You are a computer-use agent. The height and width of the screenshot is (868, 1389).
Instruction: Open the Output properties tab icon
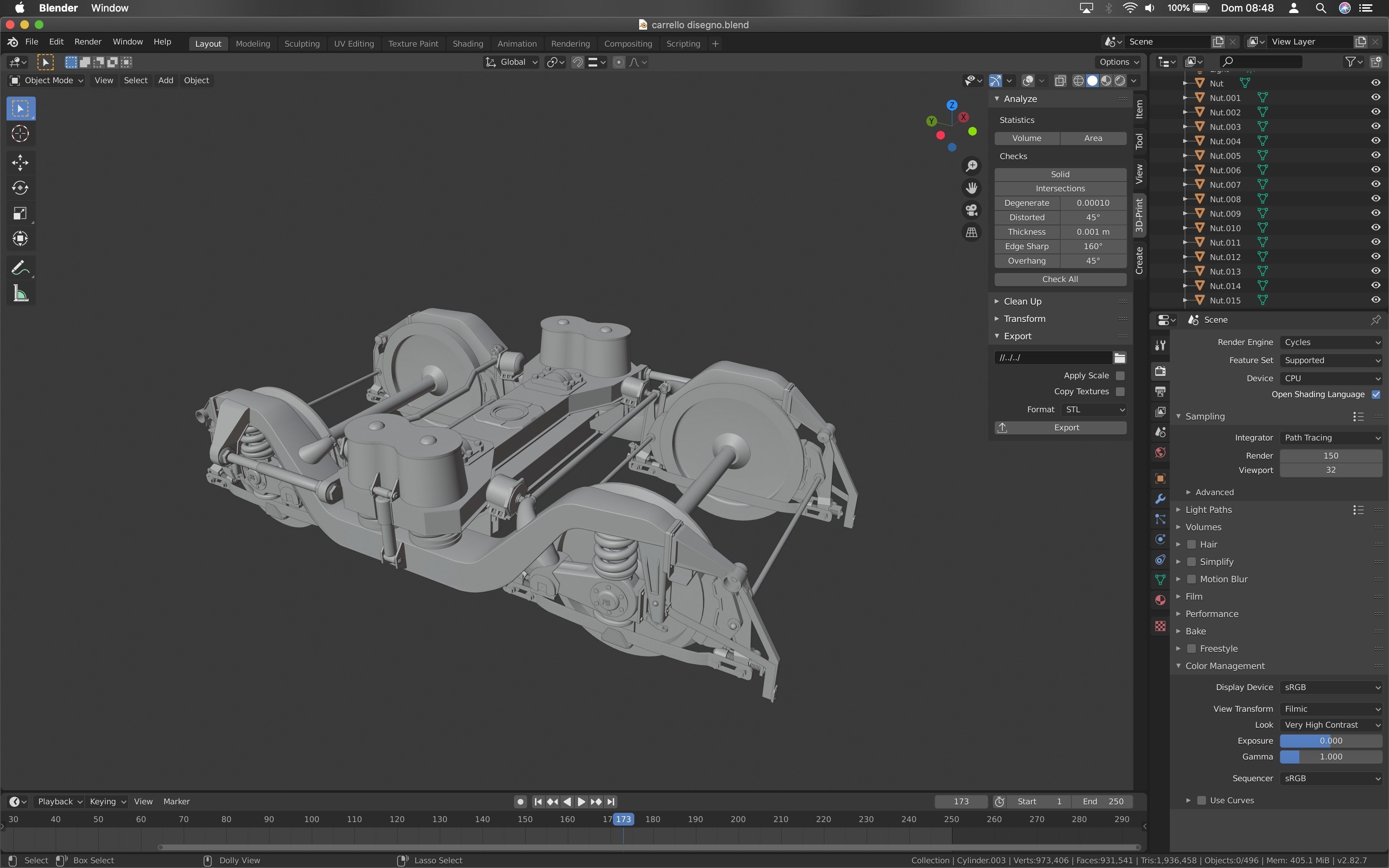(x=1160, y=392)
